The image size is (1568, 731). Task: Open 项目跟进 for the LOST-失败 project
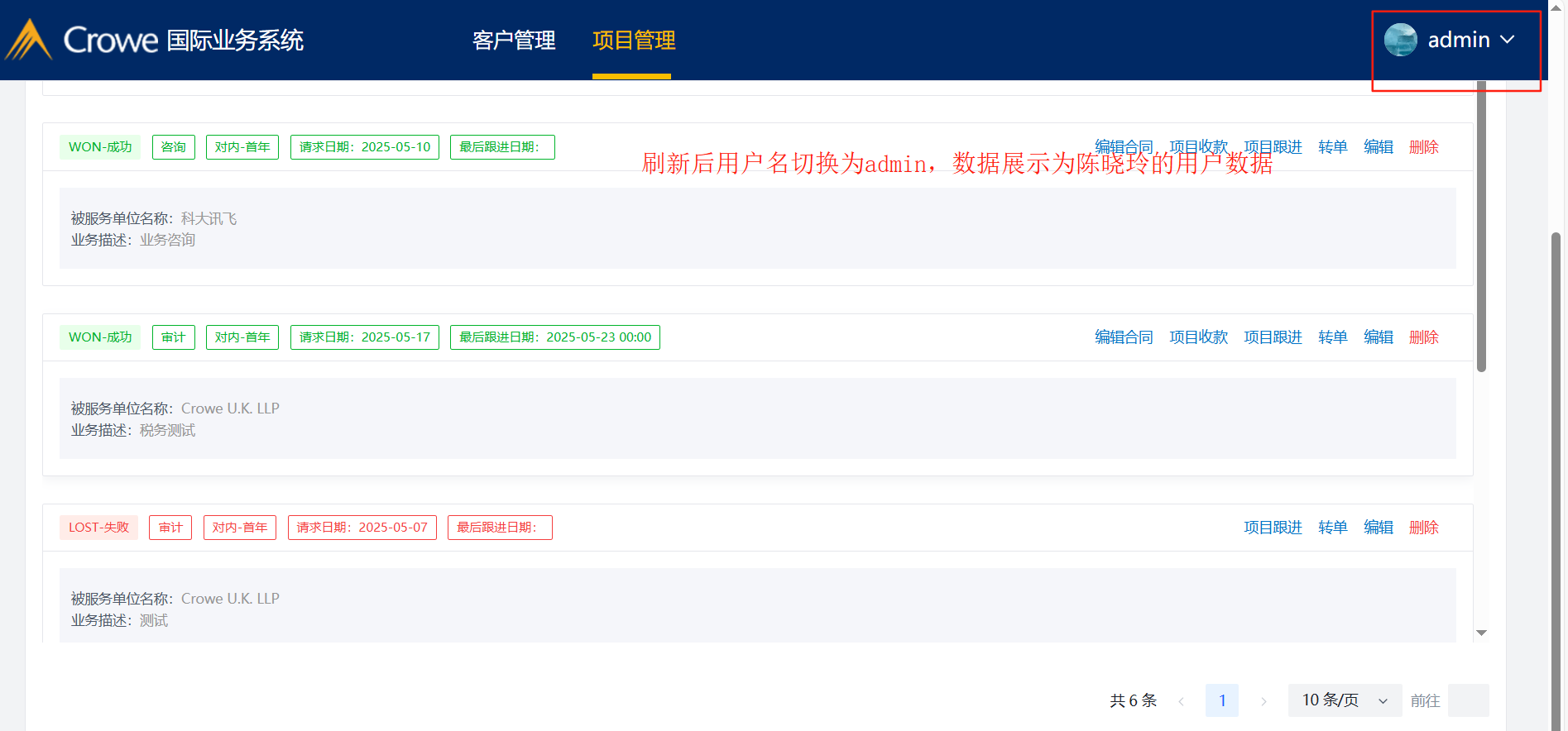1273,528
